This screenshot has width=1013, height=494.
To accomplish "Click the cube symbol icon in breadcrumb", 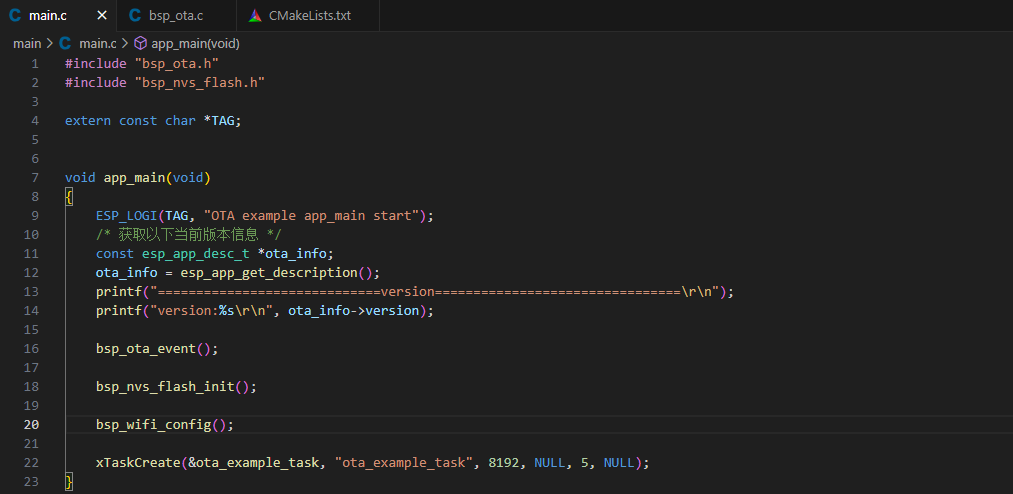I will click(140, 43).
